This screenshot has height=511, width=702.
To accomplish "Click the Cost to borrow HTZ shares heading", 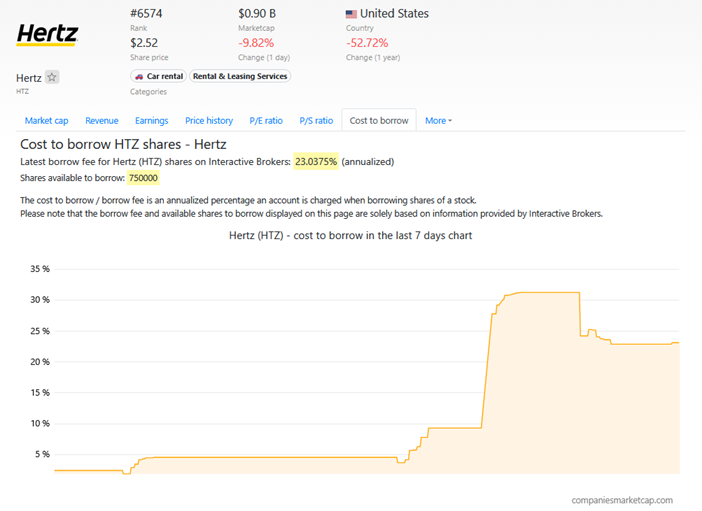I will 123,144.
